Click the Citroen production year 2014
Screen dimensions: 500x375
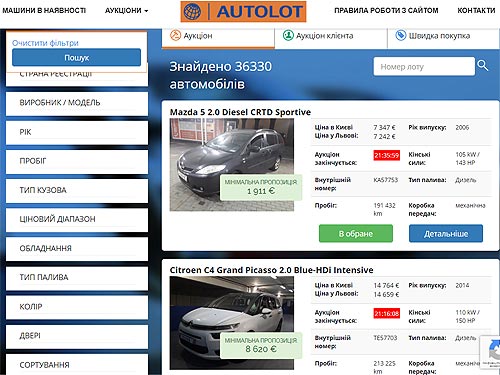tap(462, 285)
